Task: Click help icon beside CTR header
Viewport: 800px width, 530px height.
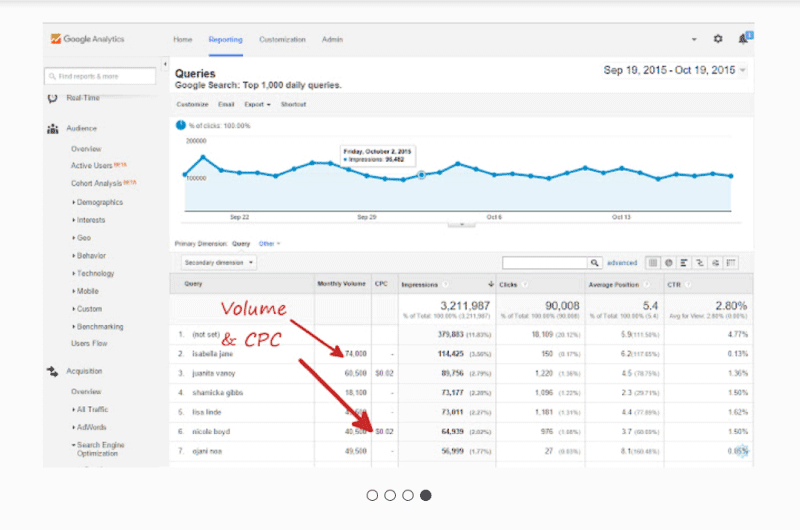Action: tap(688, 285)
